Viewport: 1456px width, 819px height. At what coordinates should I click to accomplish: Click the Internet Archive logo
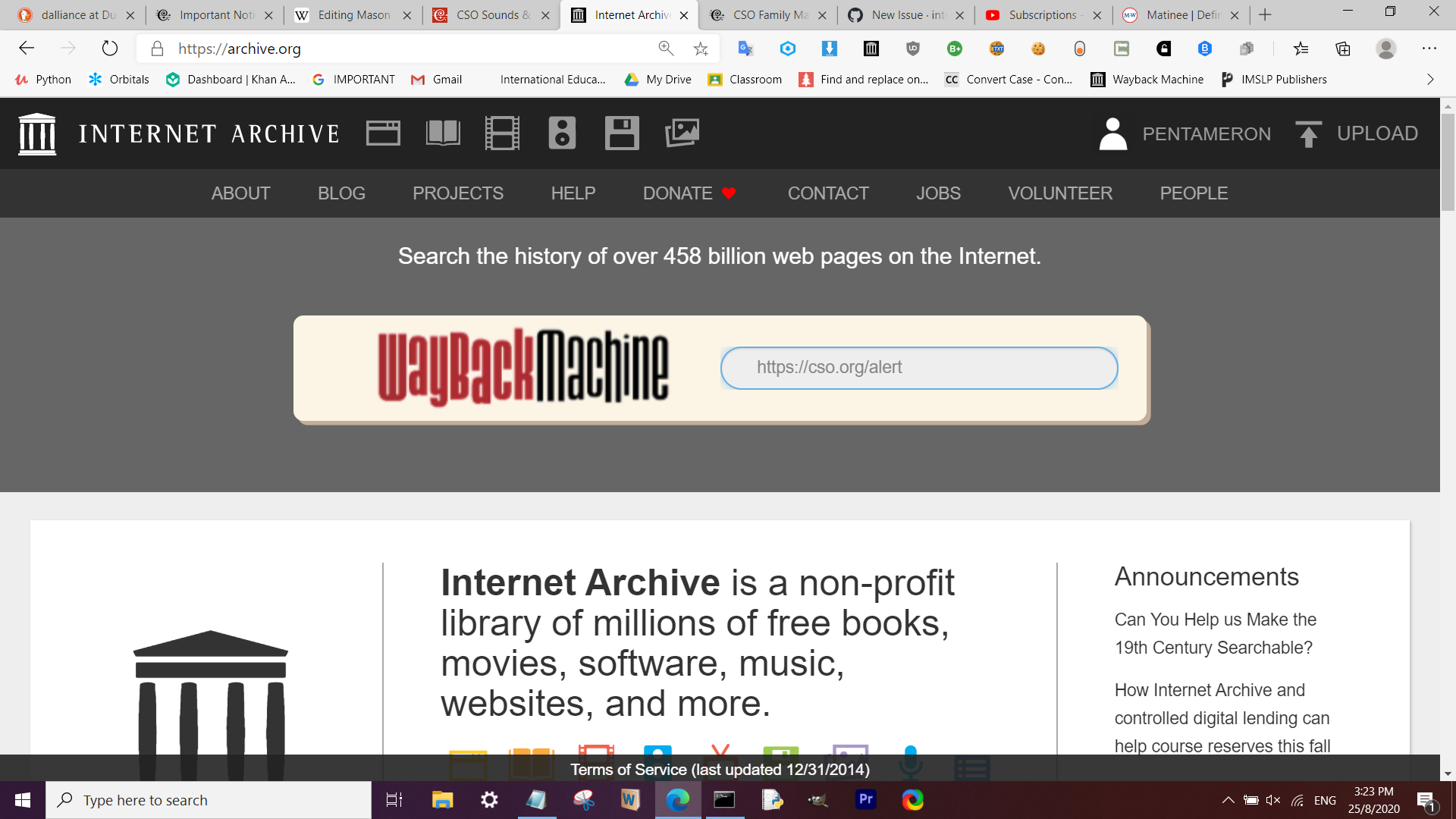point(37,134)
